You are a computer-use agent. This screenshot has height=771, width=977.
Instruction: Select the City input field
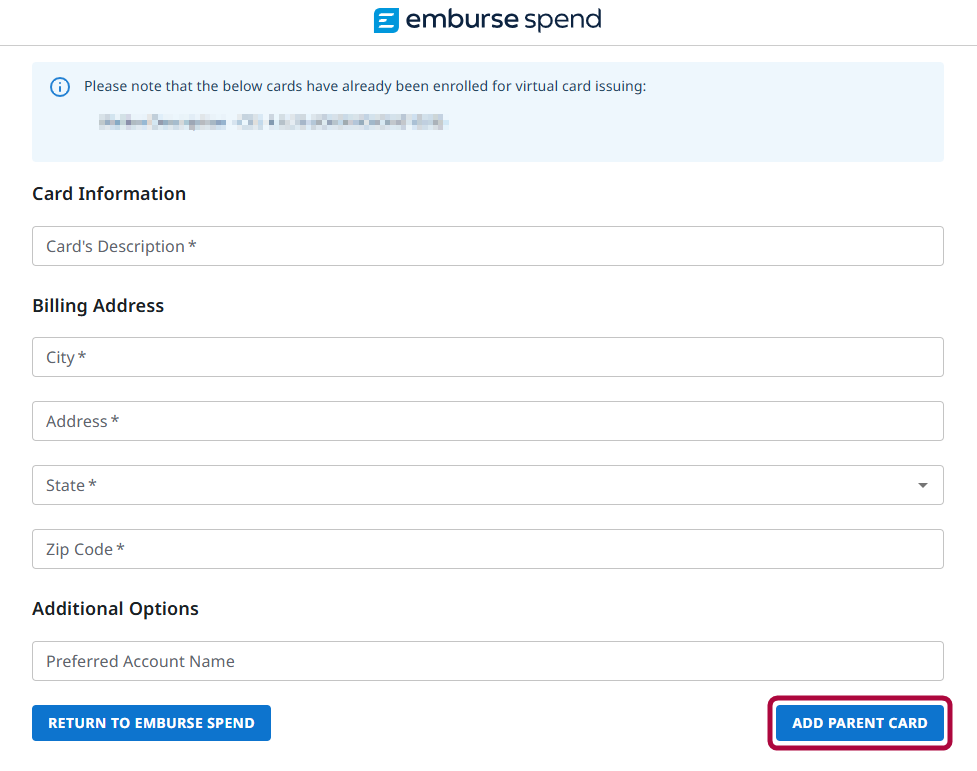coord(487,357)
